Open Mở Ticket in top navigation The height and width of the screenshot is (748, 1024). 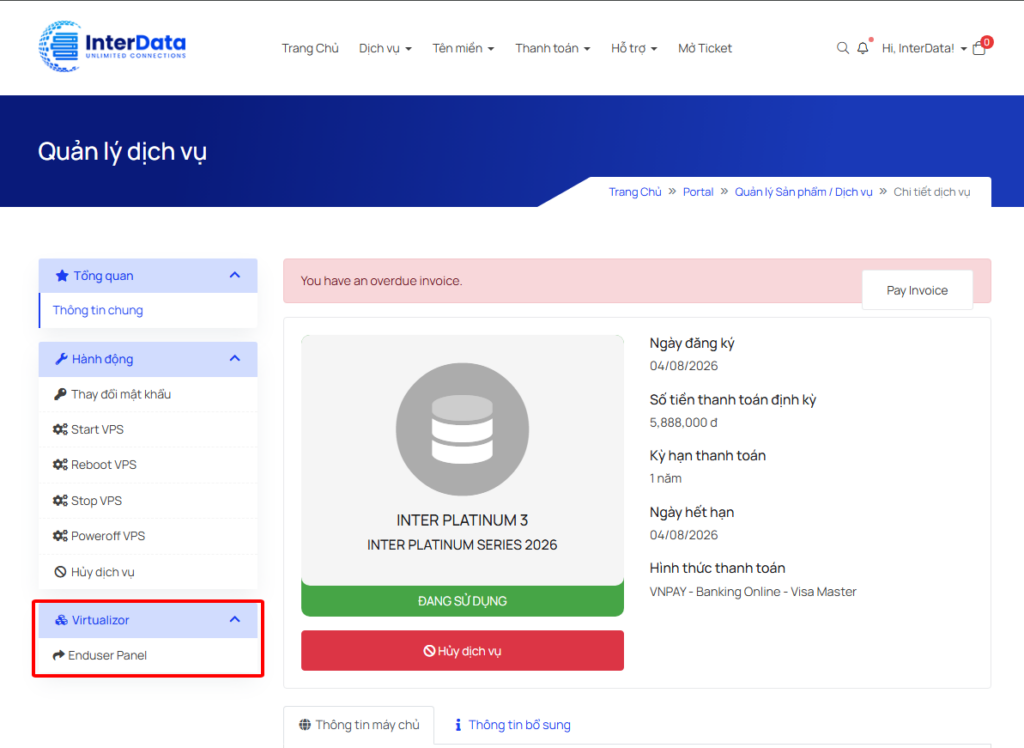tap(705, 48)
